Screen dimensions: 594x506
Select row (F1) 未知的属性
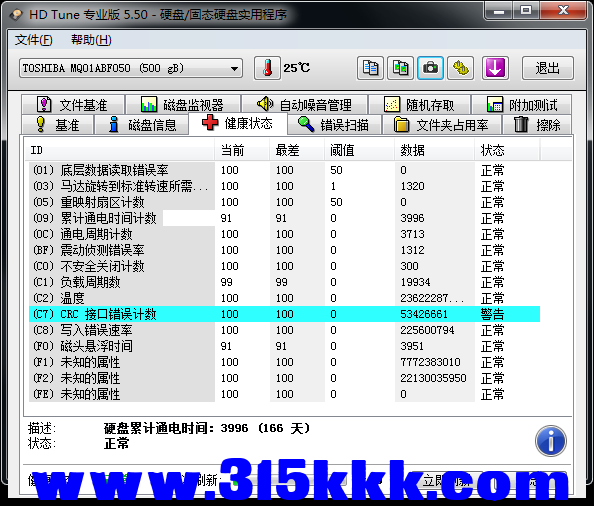coord(284,362)
